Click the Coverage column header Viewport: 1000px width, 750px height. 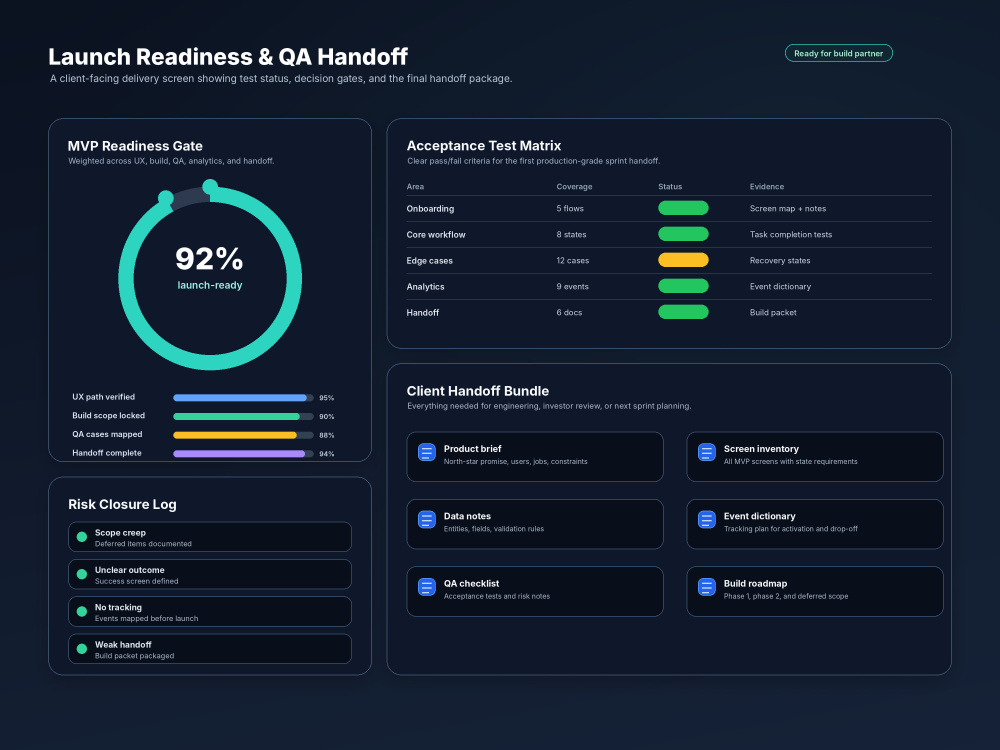coord(574,187)
